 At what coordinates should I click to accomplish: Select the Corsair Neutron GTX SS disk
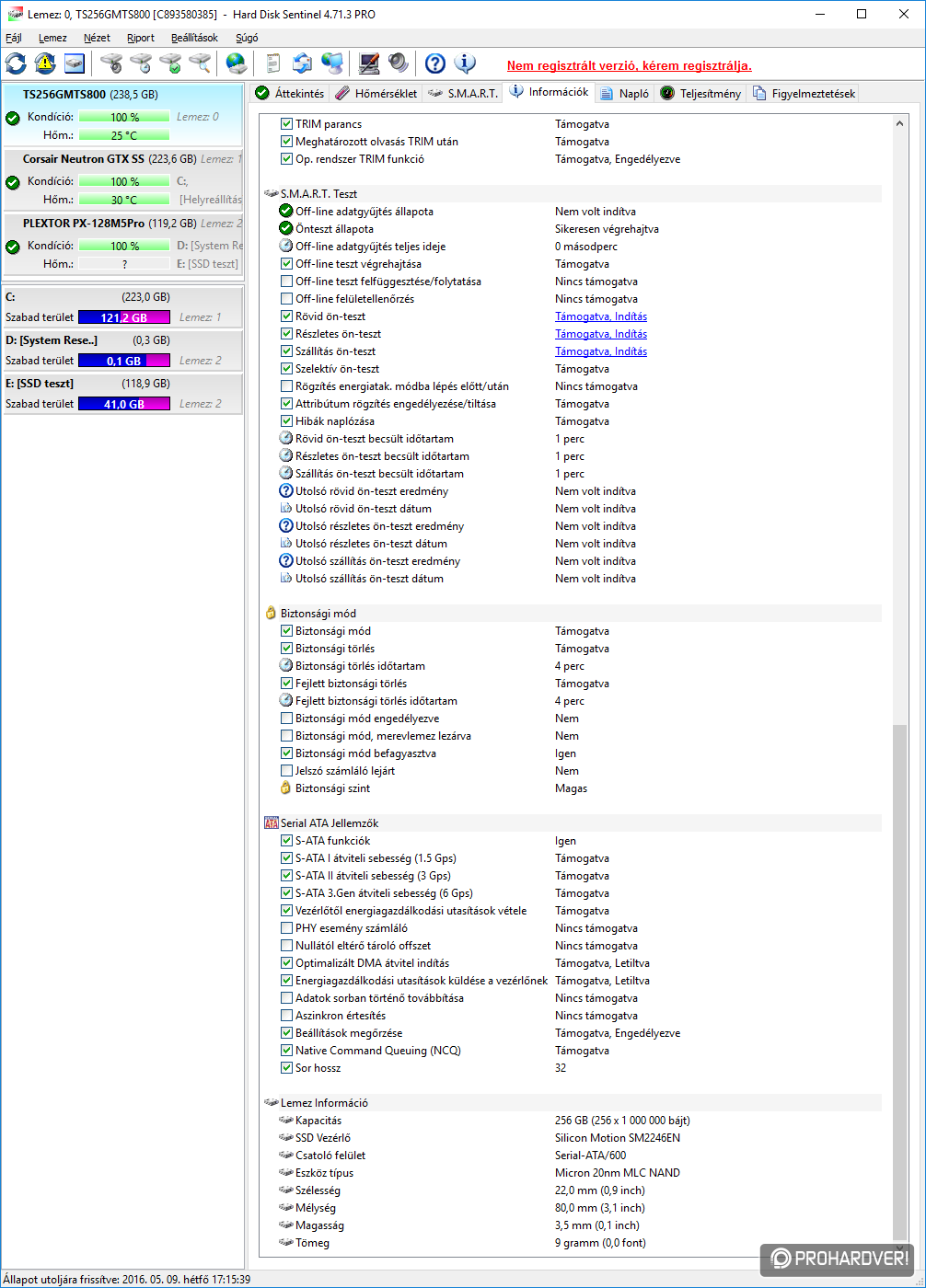pyautogui.click(x=123, y=179)
